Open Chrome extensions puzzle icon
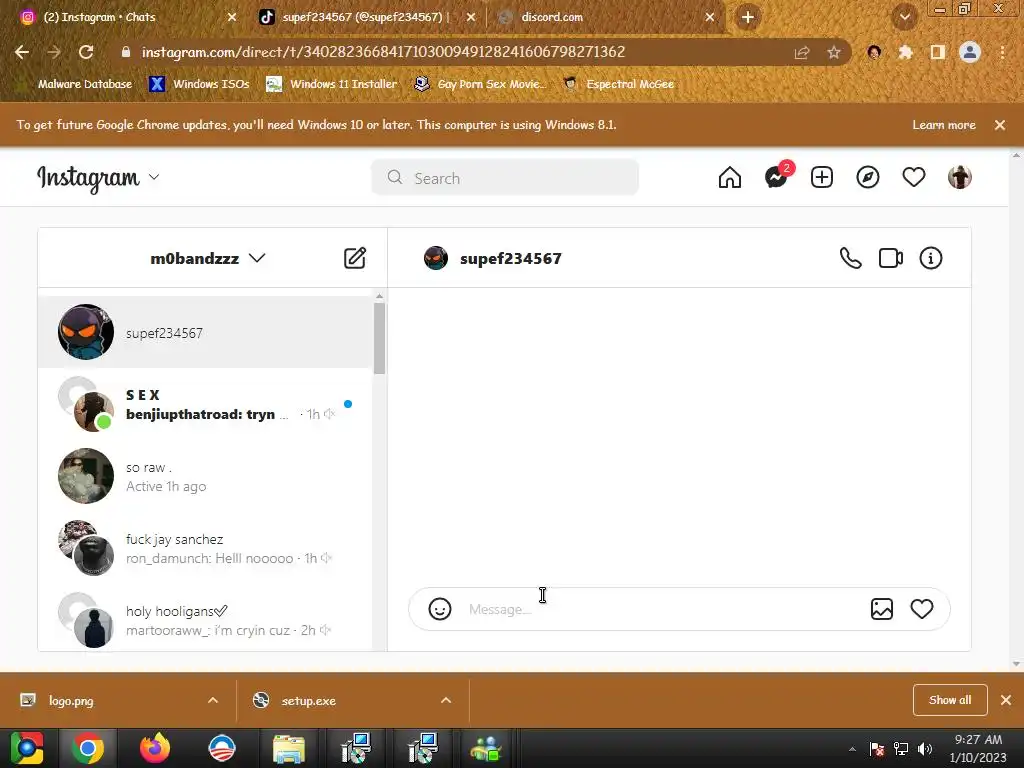Viewport: 1024px width, 768px height. [x=905, y=52]
